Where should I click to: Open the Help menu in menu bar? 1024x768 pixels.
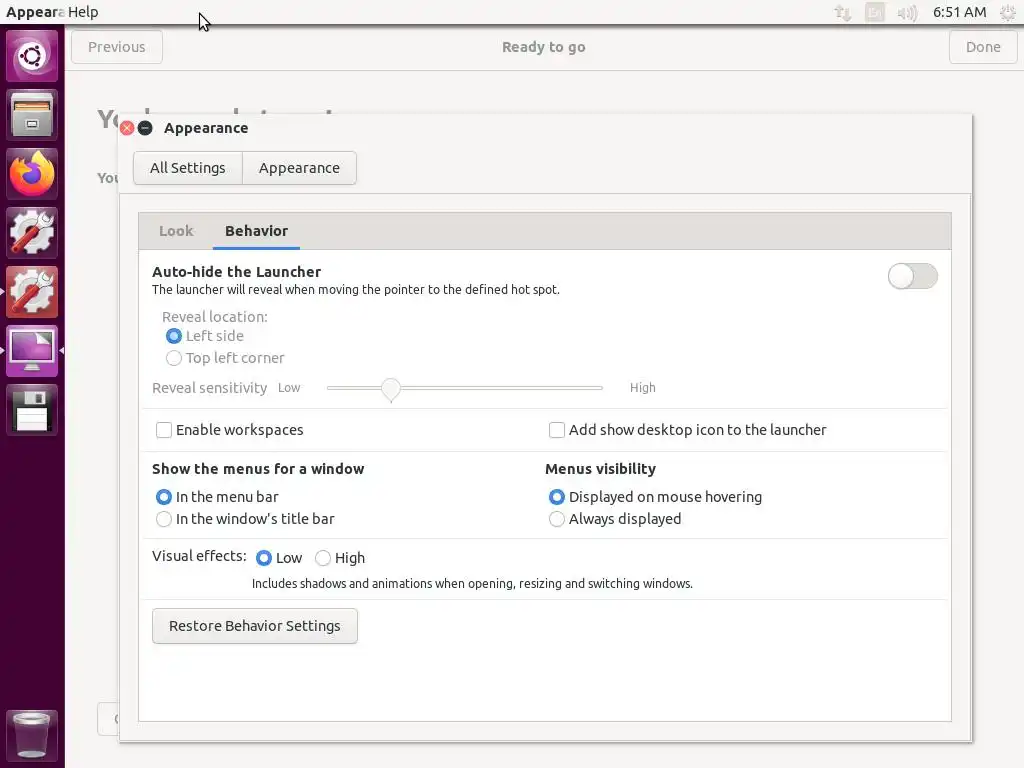click(x=83, y=12)
